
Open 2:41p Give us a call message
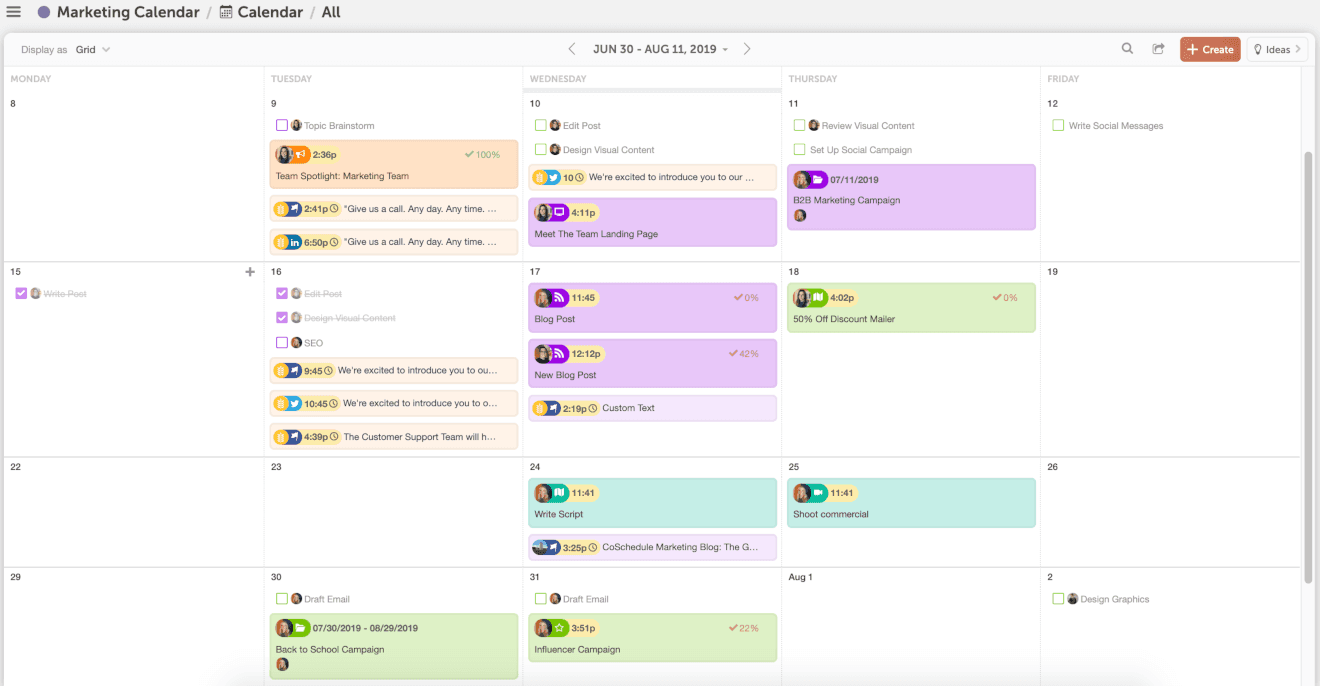(x=394, y=209)
